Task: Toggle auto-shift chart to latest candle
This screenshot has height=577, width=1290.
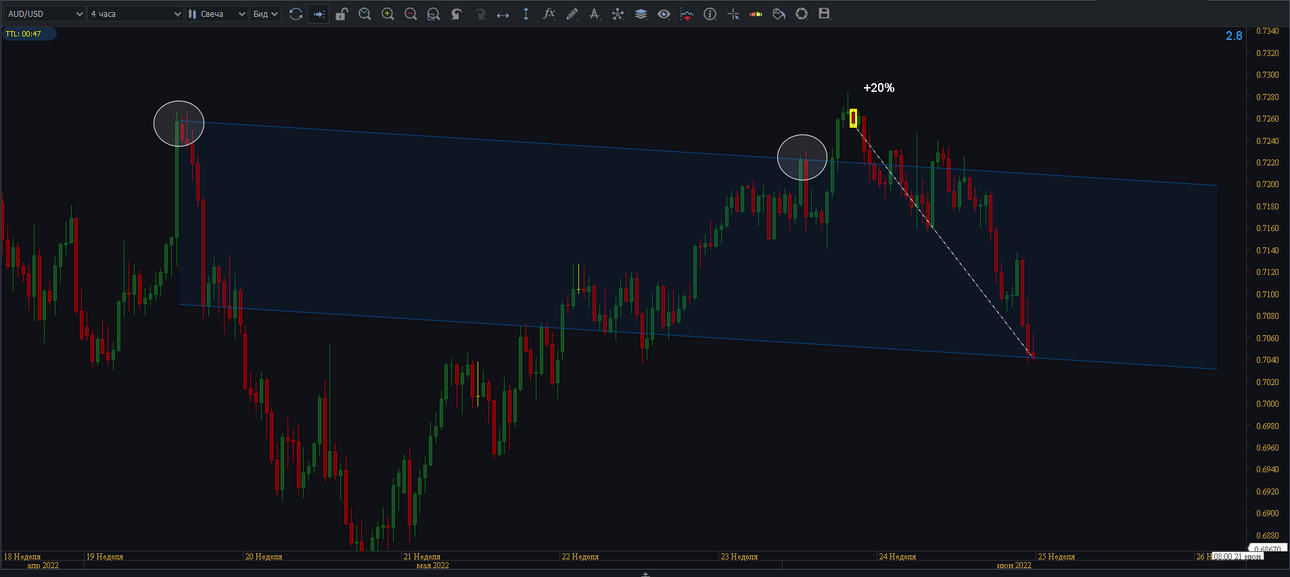Action: point(319,14)
